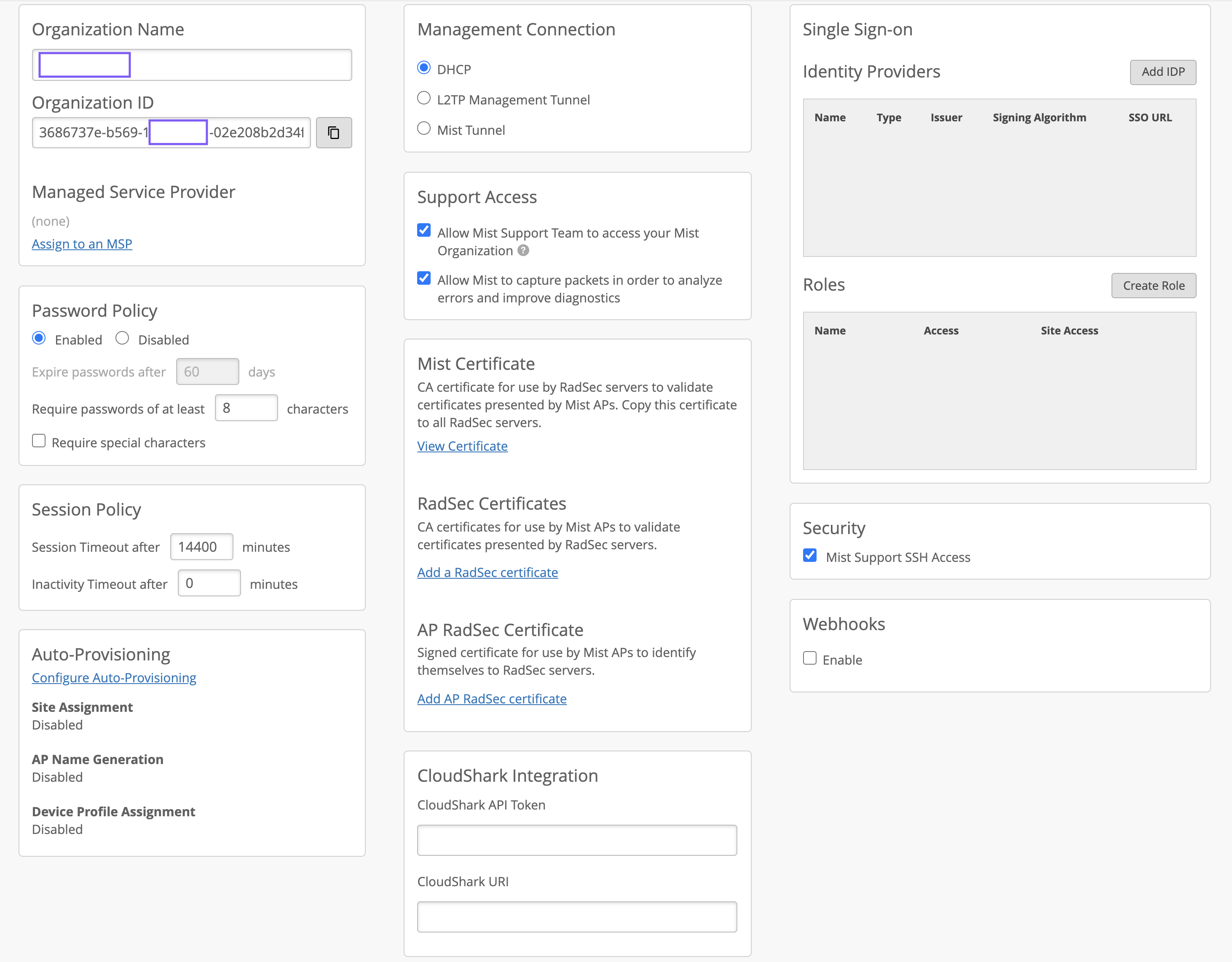Click the Add IDP button

point(1162,72)
